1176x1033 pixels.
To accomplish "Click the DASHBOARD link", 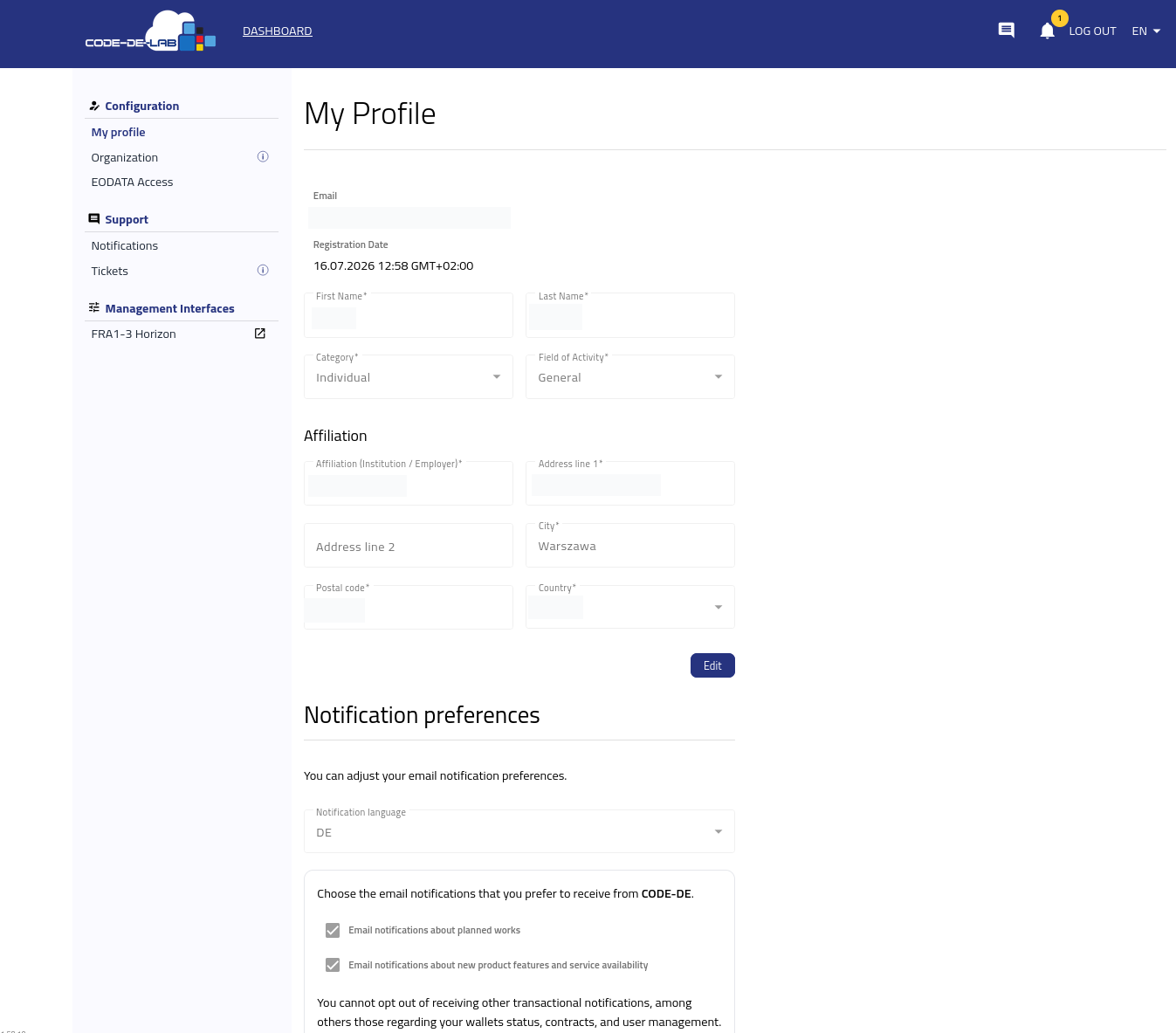I will click(x=278, y=31).
